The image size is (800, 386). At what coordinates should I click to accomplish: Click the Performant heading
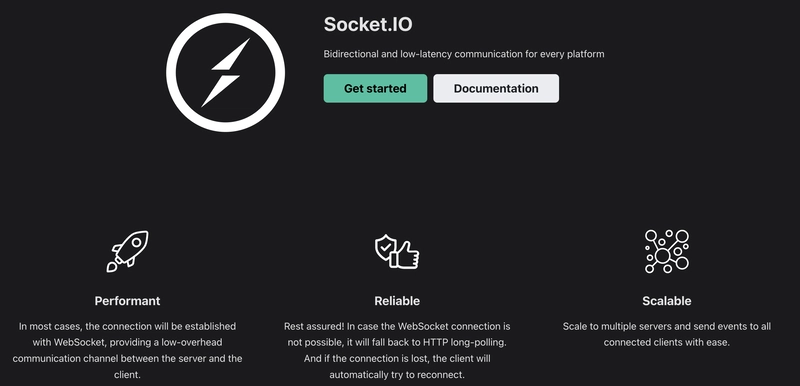128,301
